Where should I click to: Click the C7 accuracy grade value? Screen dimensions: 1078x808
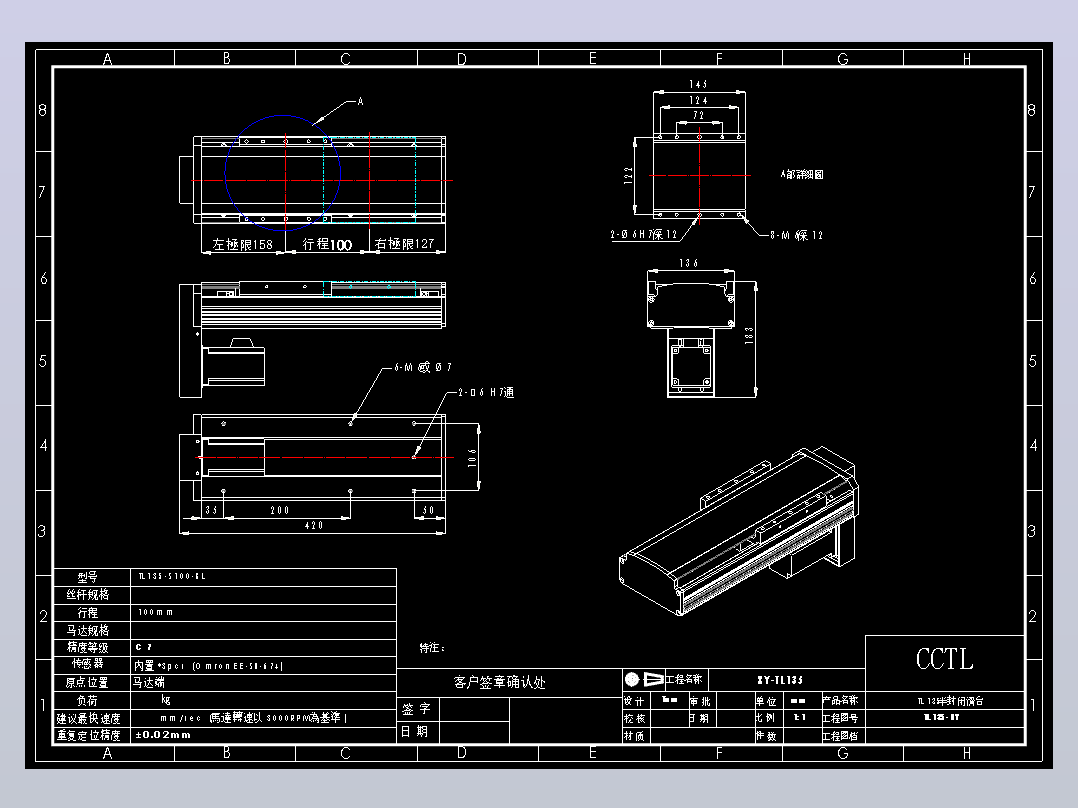coord(144,647)
